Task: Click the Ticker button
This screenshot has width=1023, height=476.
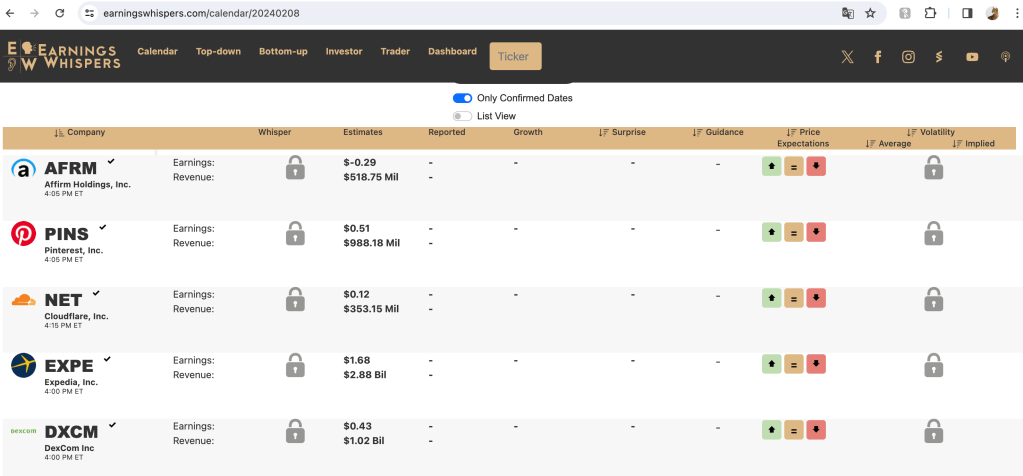Action: coord(515,57)
